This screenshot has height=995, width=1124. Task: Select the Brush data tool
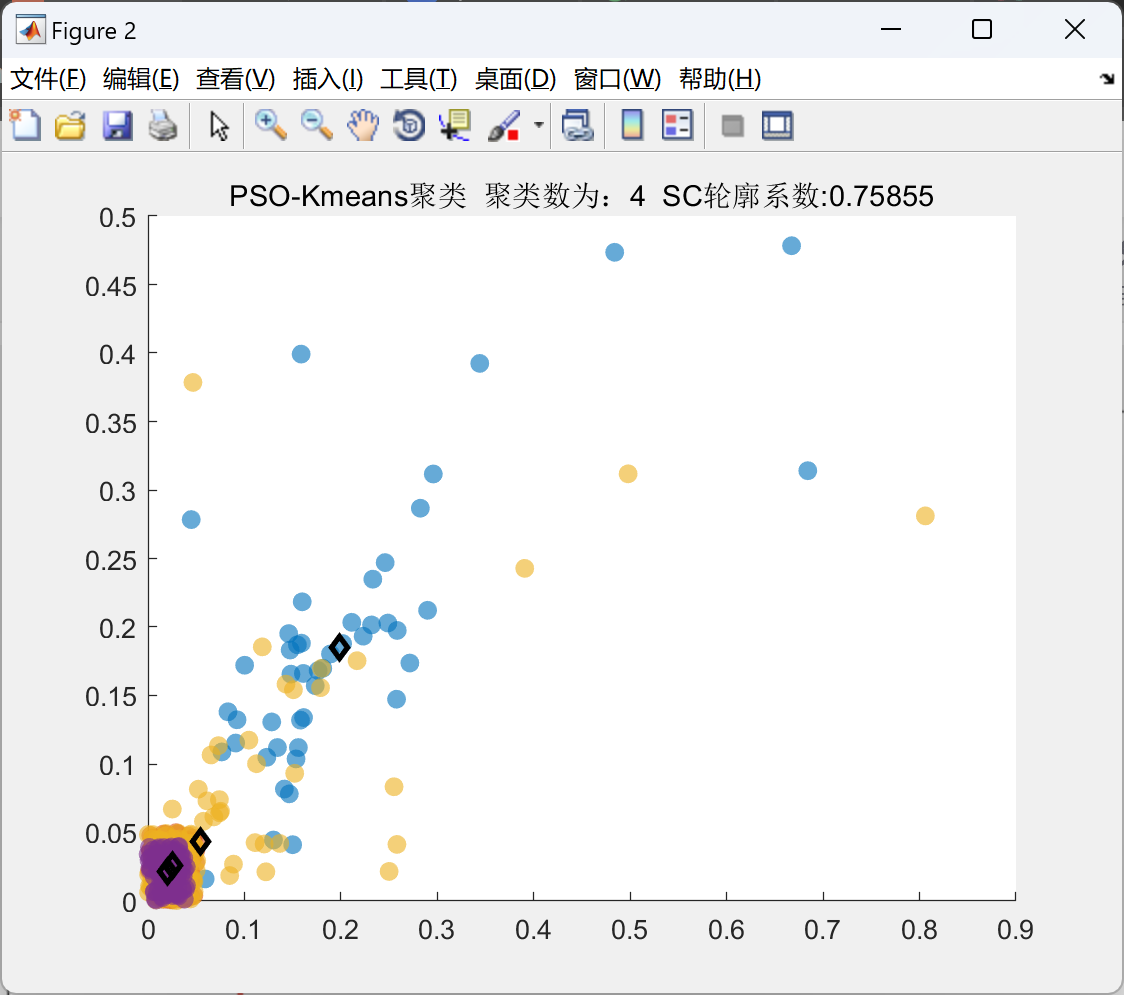[503, 125]
